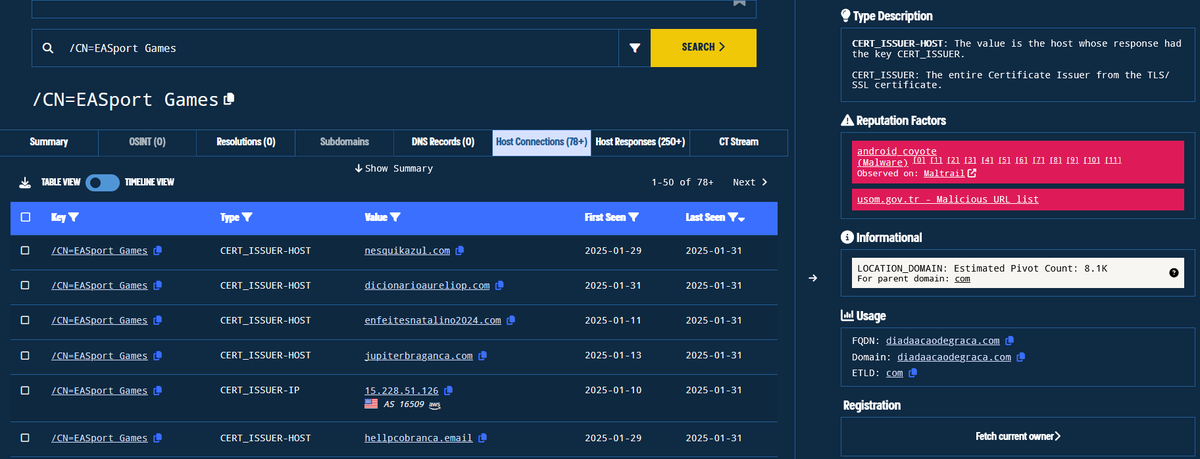This screenshot has height=459, width=1200.
Task: Copy the hellpcobranca.email value
Action: [x=483, y=438]
